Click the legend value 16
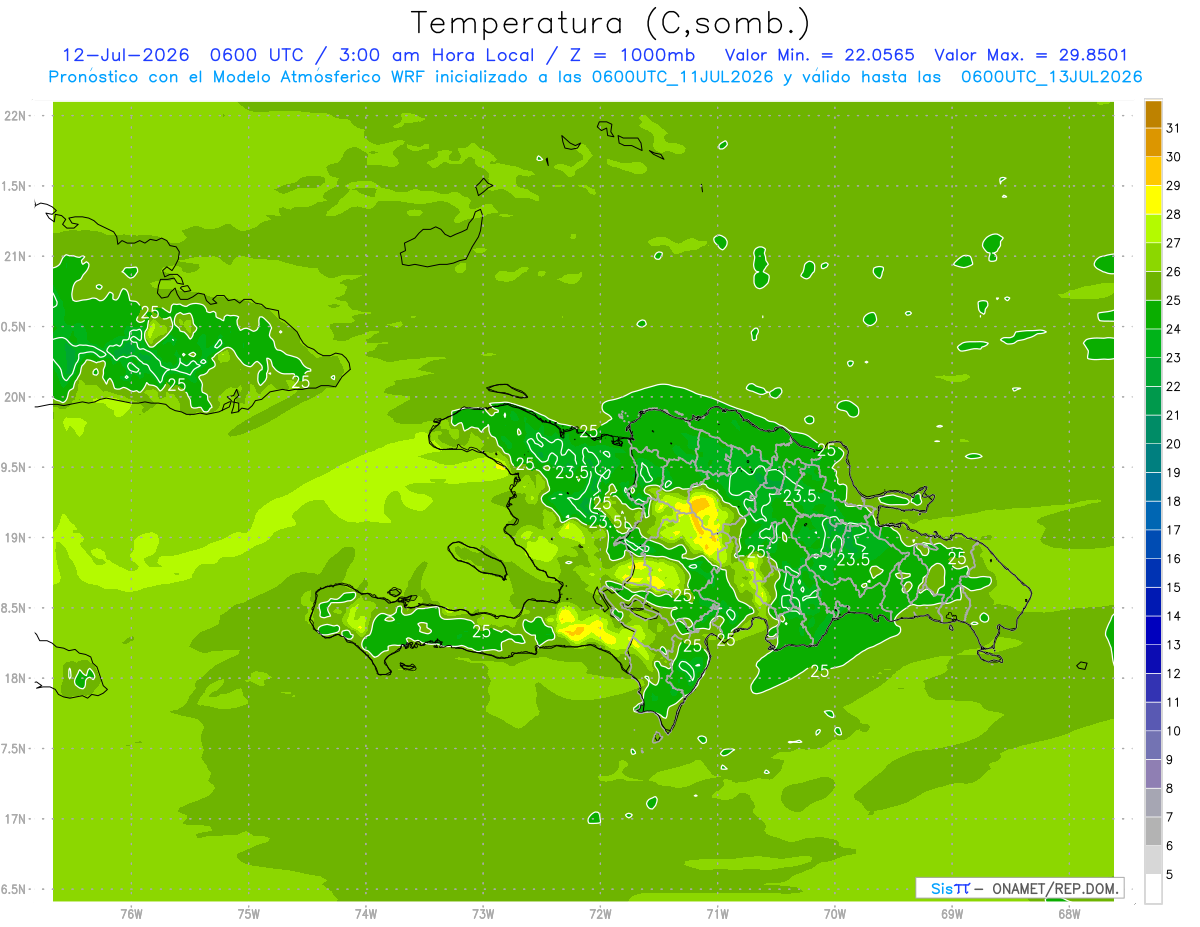The height and width of the screenshot is (927, 1200). point(1174,559)
